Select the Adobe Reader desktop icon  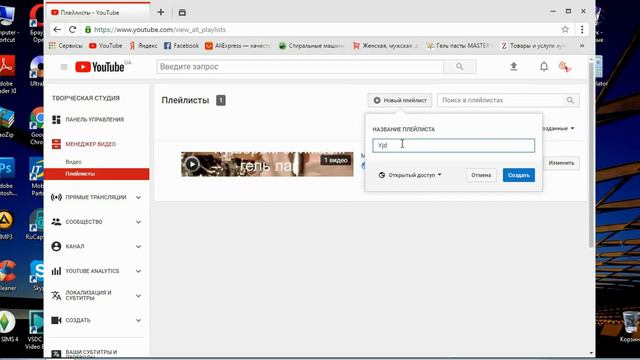[x=7, y=75]
